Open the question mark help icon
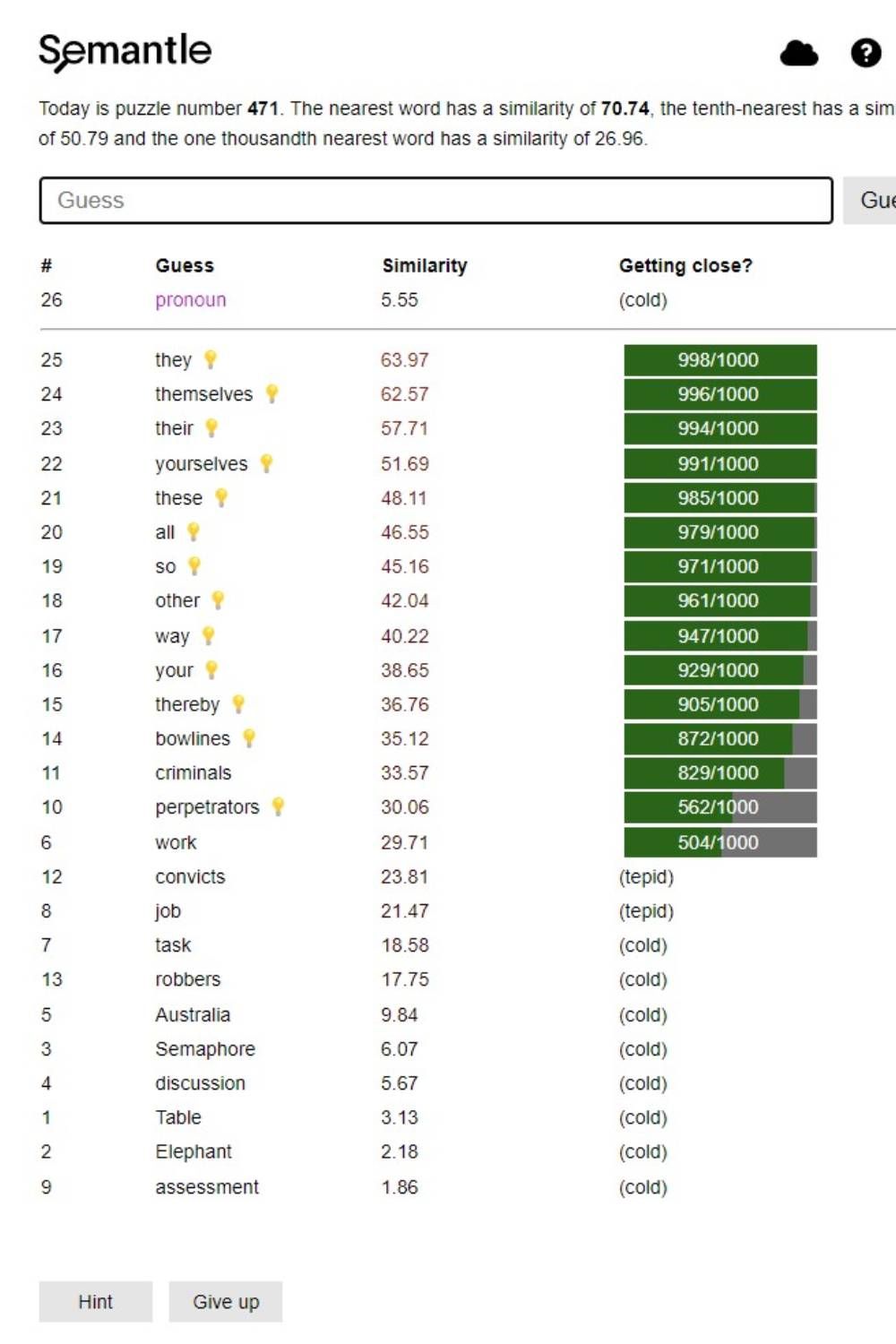896x1344 pixels. (866, 54)
